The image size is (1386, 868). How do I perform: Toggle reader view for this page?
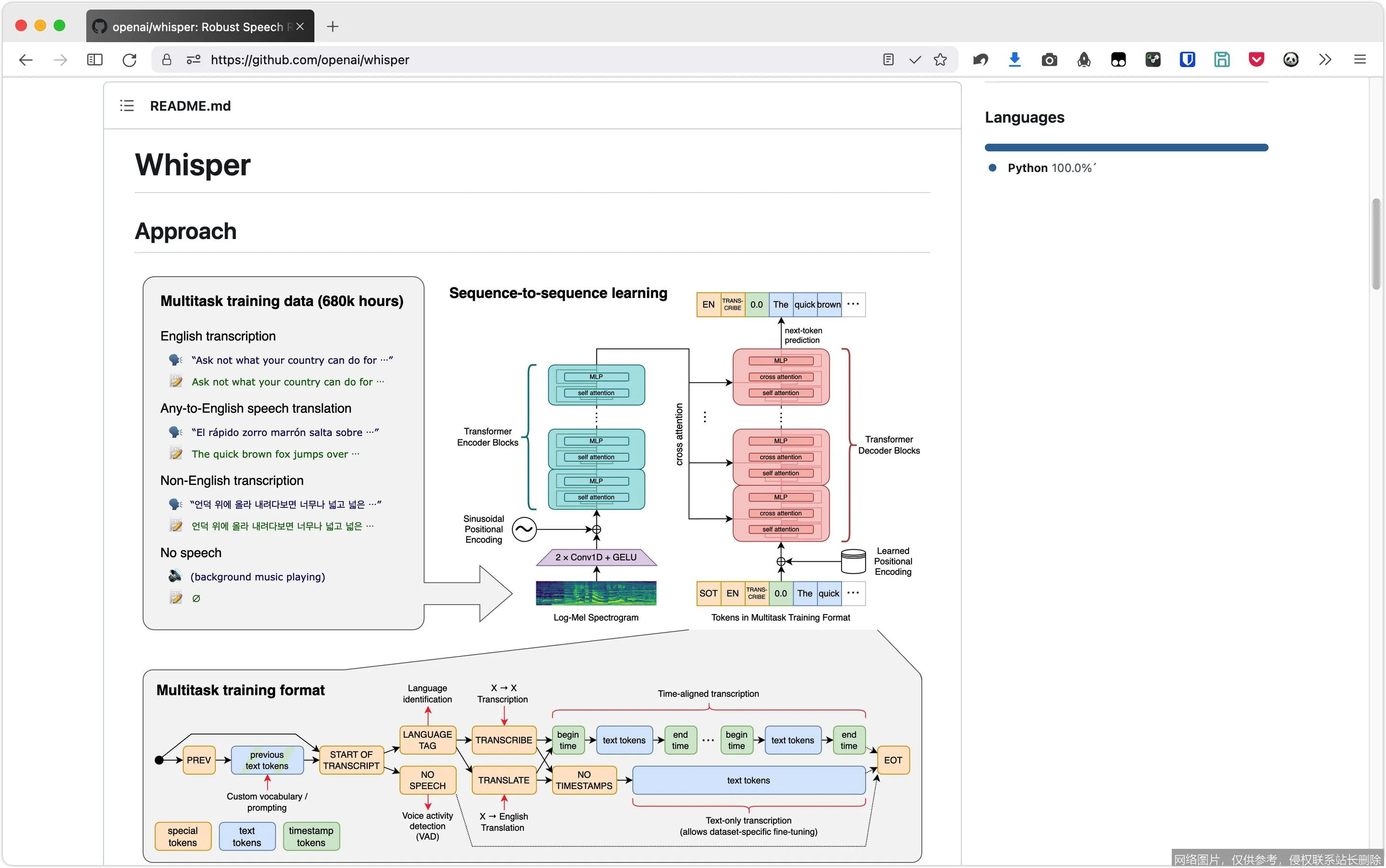888,60
